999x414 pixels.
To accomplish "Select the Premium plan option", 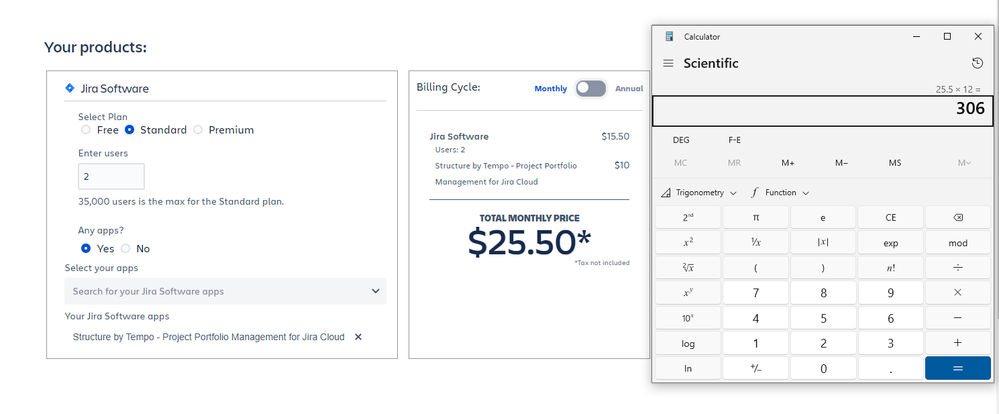I will [x=198, y=130].
